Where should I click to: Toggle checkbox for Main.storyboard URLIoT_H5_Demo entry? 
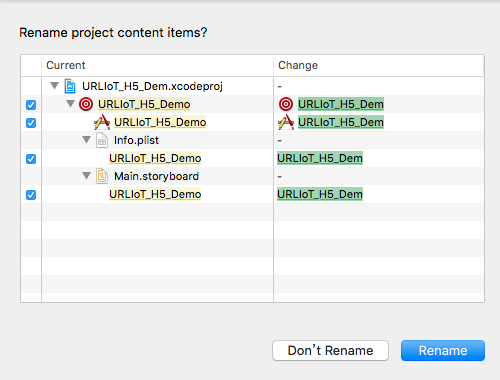click(x=31, y=195)
